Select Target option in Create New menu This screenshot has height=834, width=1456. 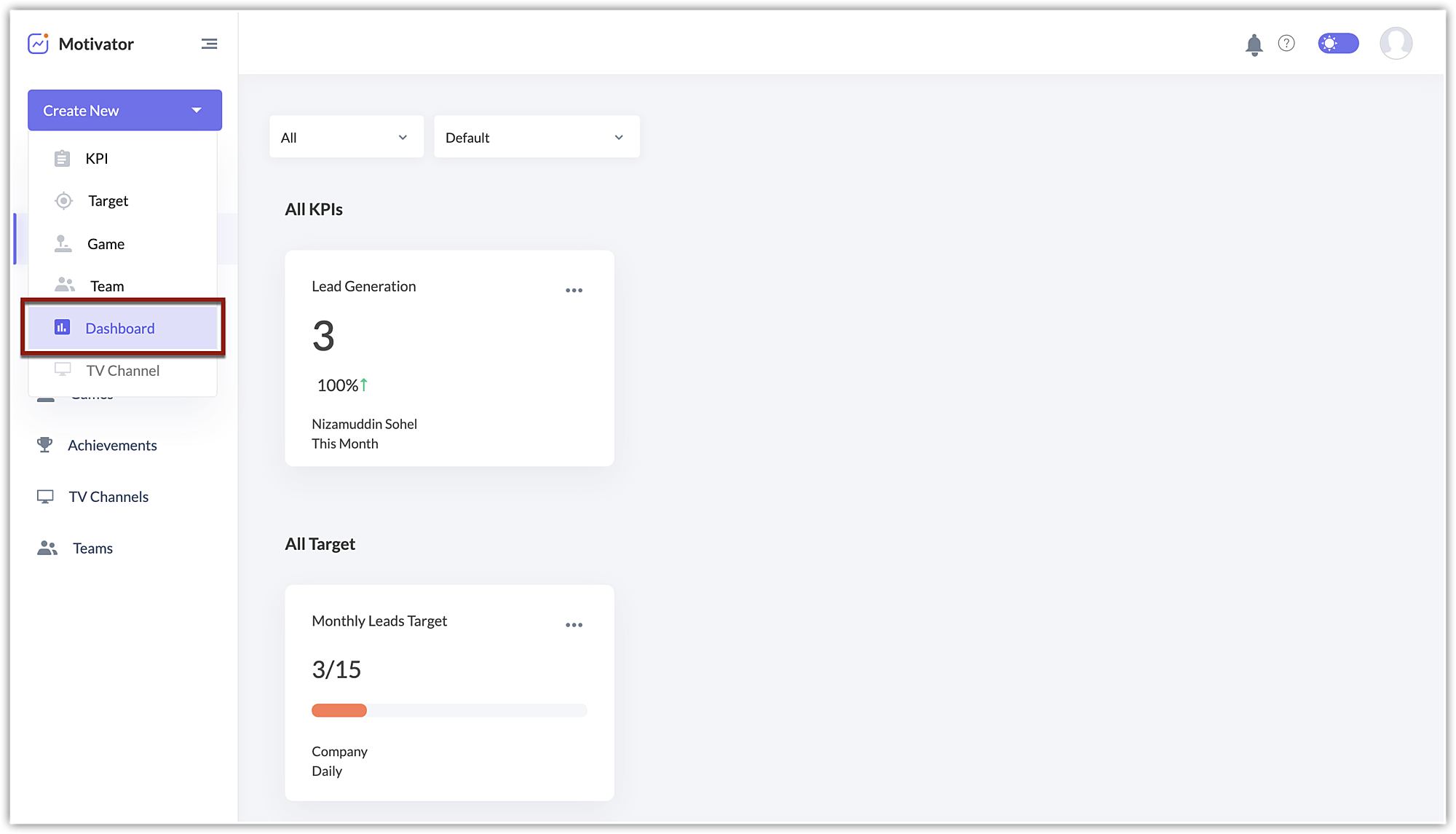tap(108, 201)
